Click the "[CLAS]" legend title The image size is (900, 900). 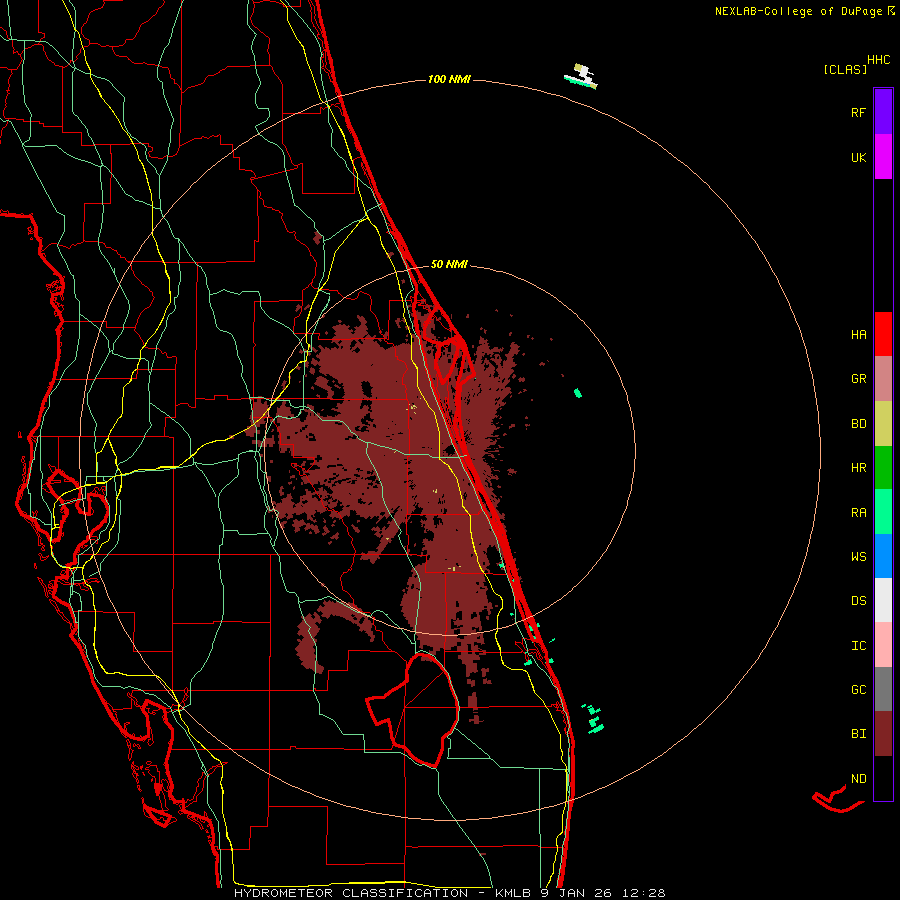845,70
